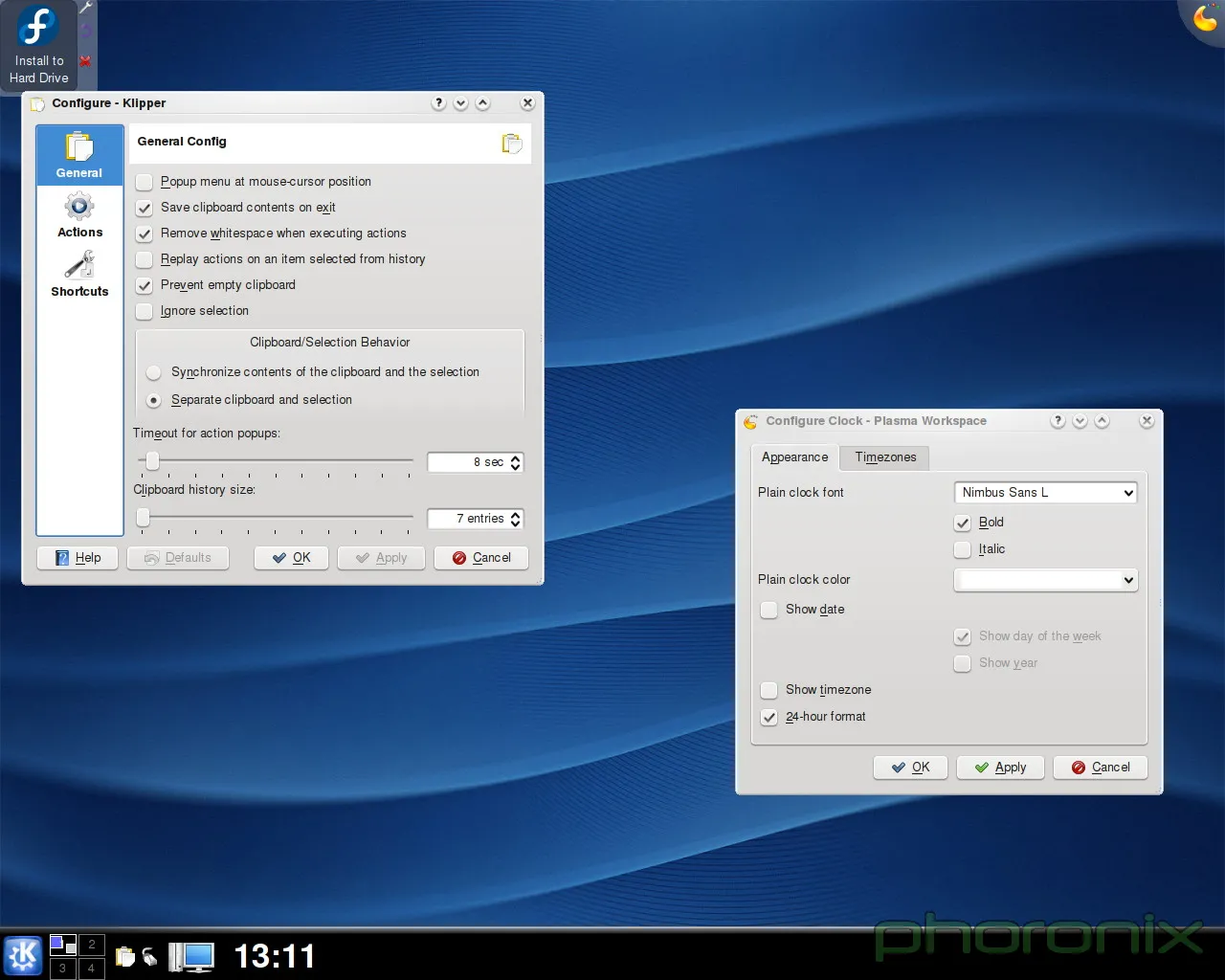Click the up arrow button in Klipper title bar
Image resolution: width=1225 pixels, height=980 pixels.
[x=483, y=103]
